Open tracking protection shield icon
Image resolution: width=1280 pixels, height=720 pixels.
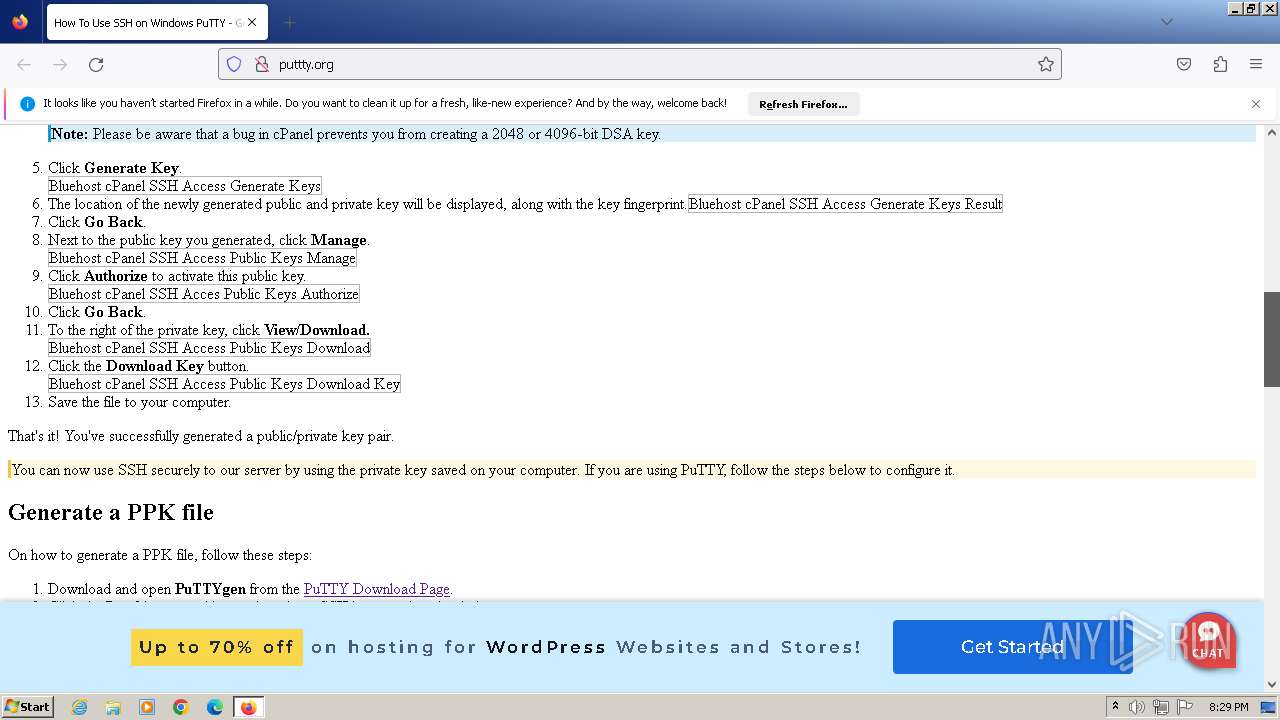coord(234,64)
